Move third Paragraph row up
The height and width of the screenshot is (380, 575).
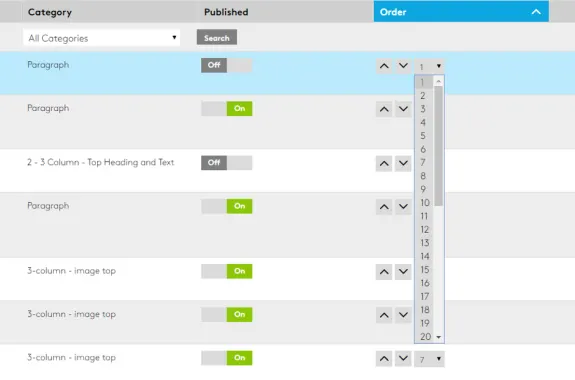(384, 207)
